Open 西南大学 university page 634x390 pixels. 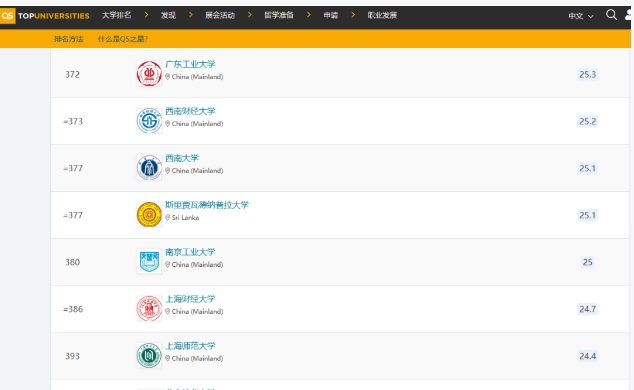pyautogui.click(x=182, y=158)
